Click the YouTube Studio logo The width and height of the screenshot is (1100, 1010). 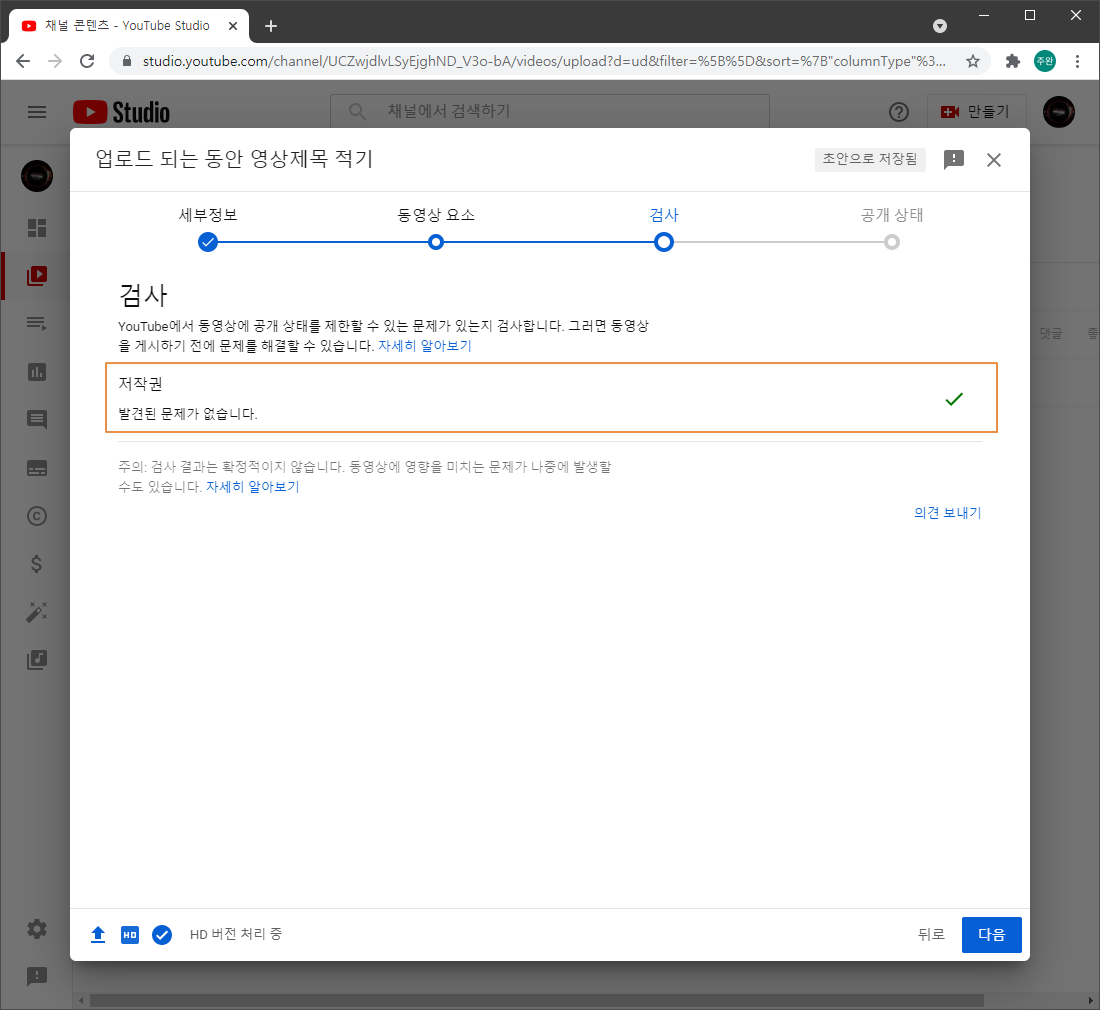point(121,112)
